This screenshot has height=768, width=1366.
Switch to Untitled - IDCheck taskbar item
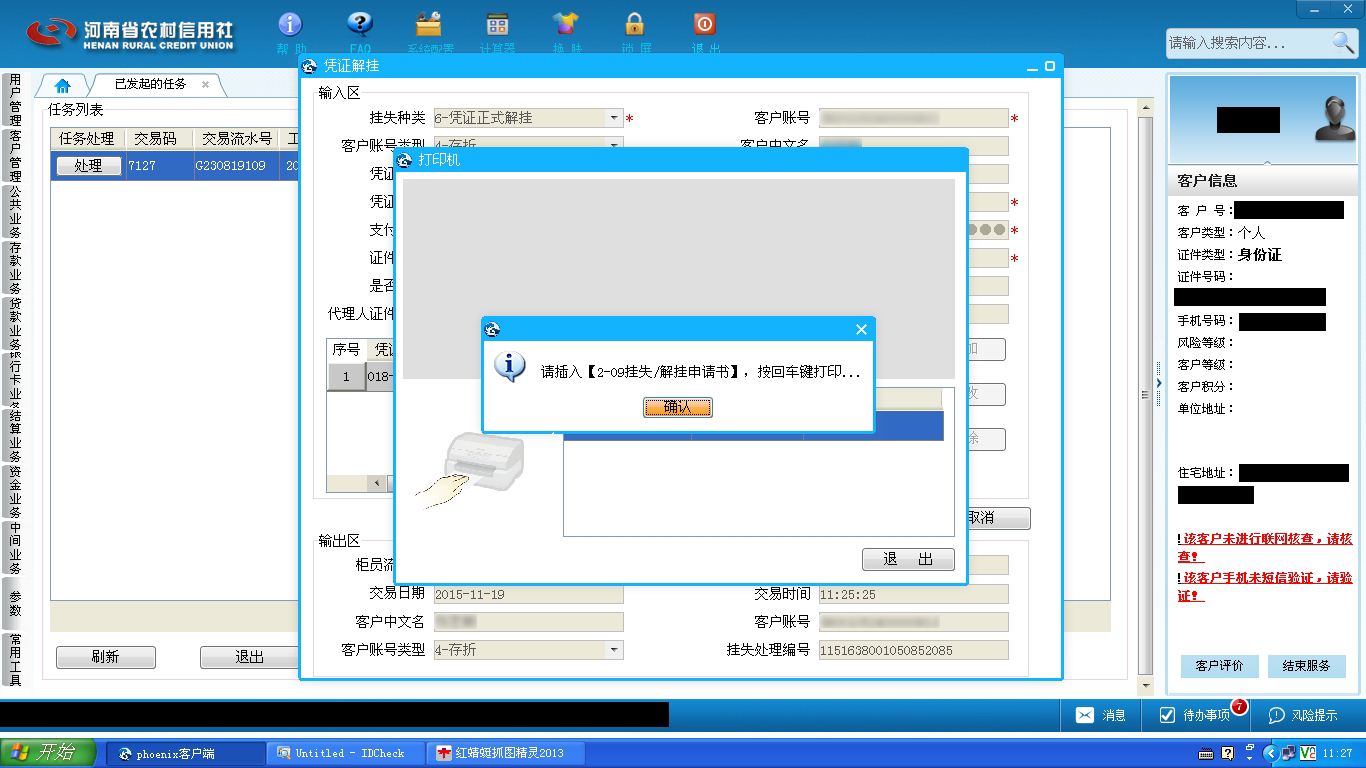coord(347,753)
